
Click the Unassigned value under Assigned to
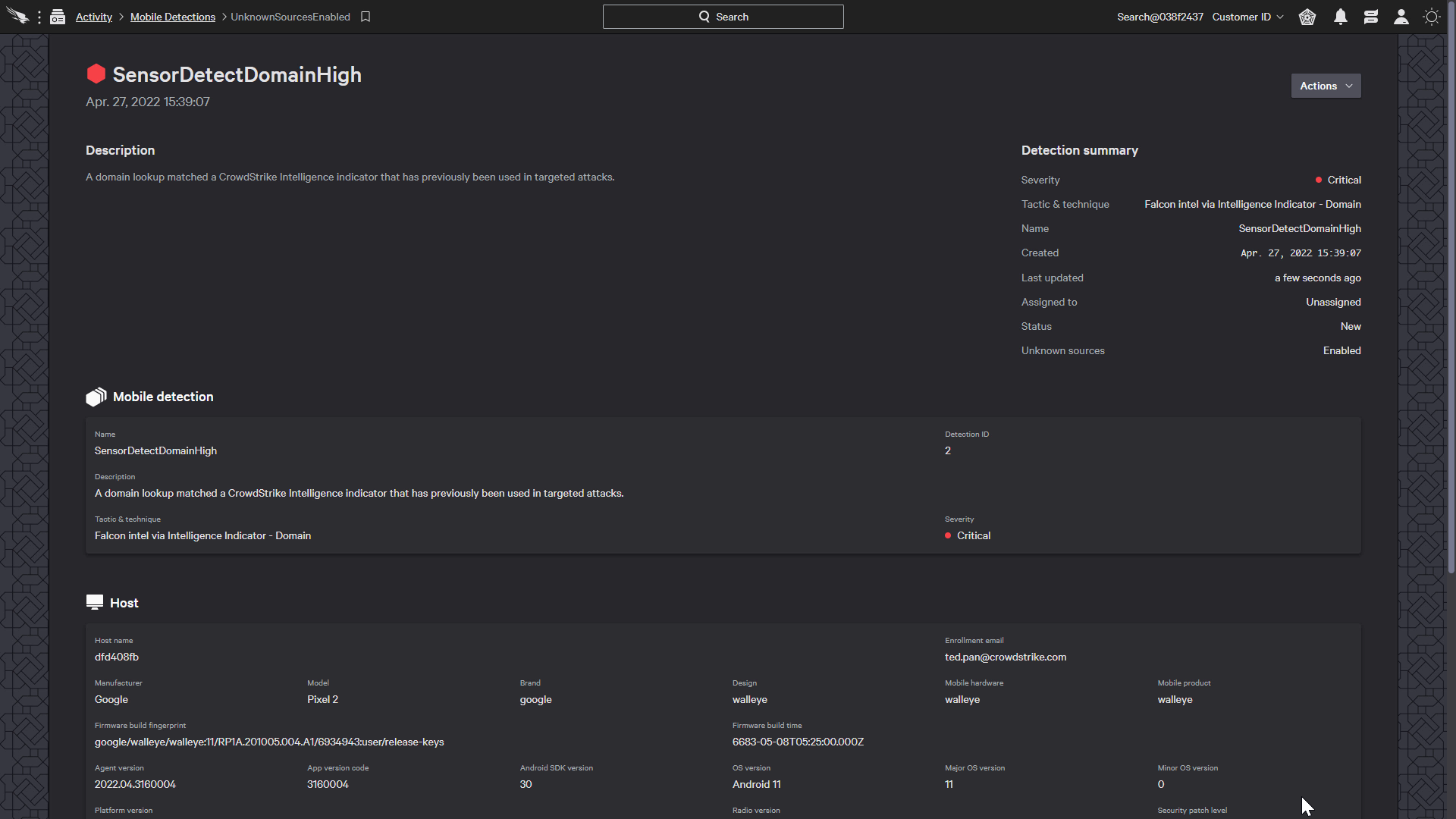(x=1333, y=302)
